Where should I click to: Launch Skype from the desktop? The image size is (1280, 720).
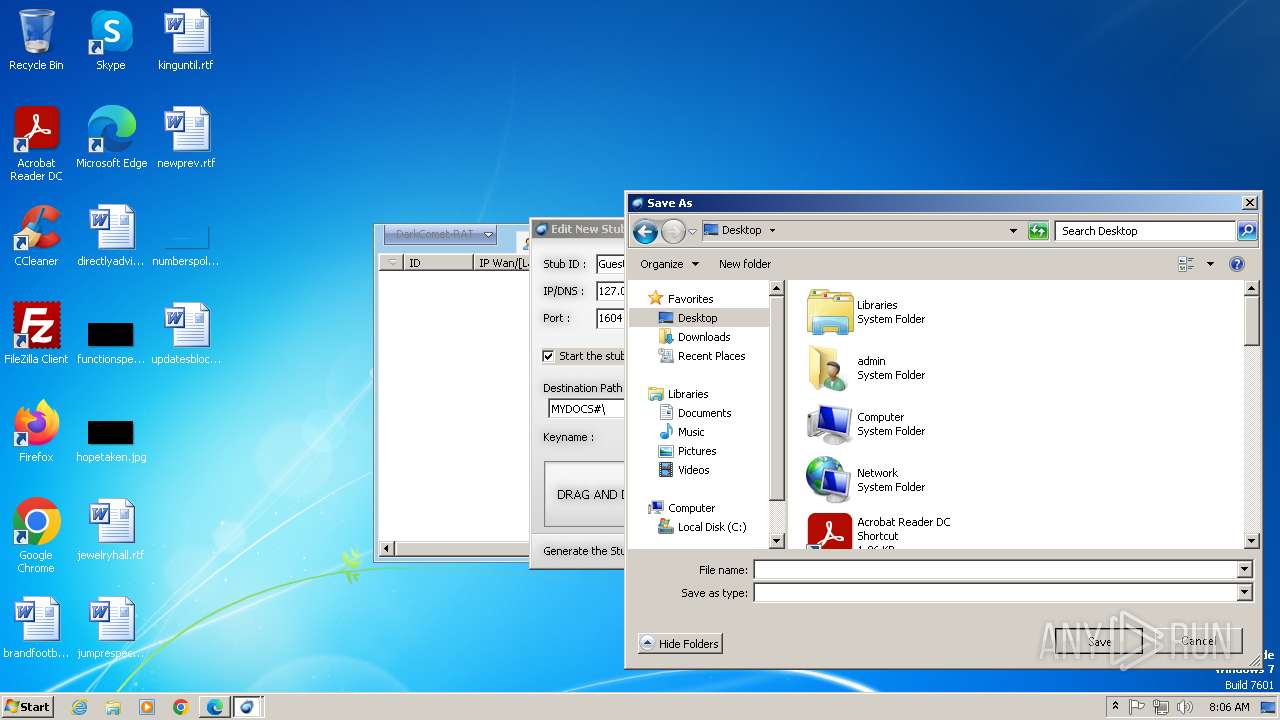pos(110,40)
